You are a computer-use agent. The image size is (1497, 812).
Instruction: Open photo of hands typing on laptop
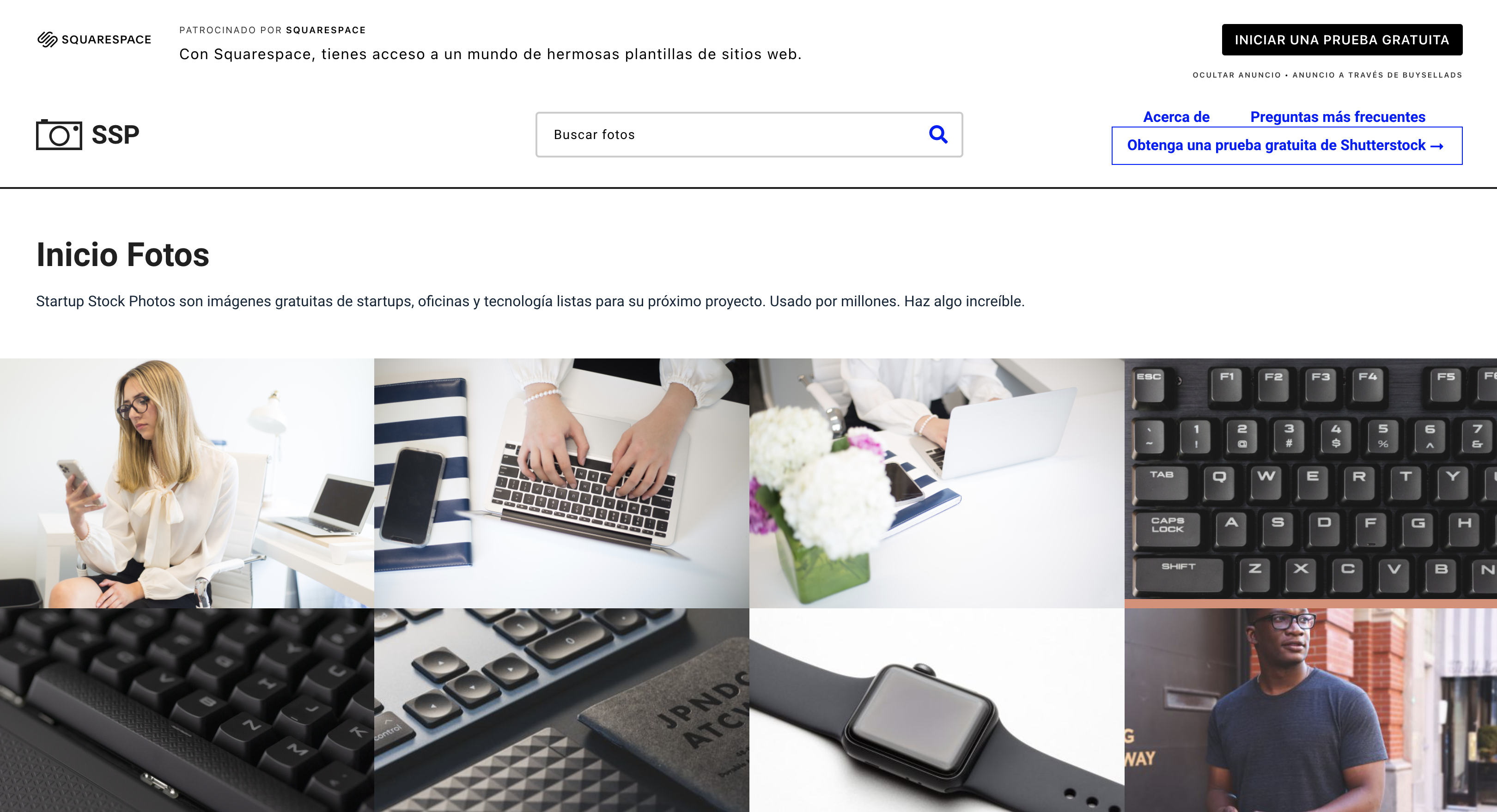pos(561,483)
